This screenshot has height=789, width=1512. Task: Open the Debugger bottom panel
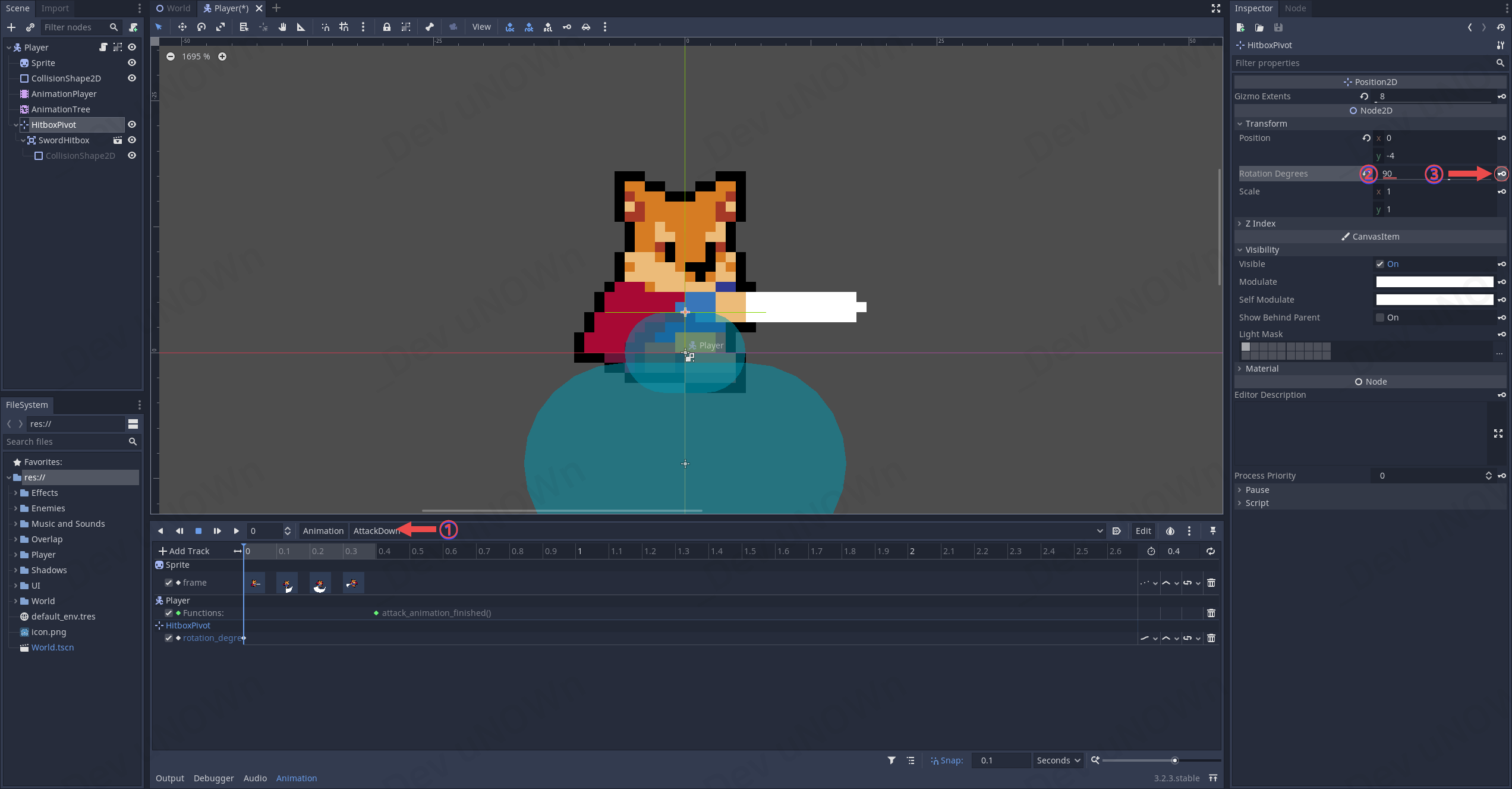[213, 778]
